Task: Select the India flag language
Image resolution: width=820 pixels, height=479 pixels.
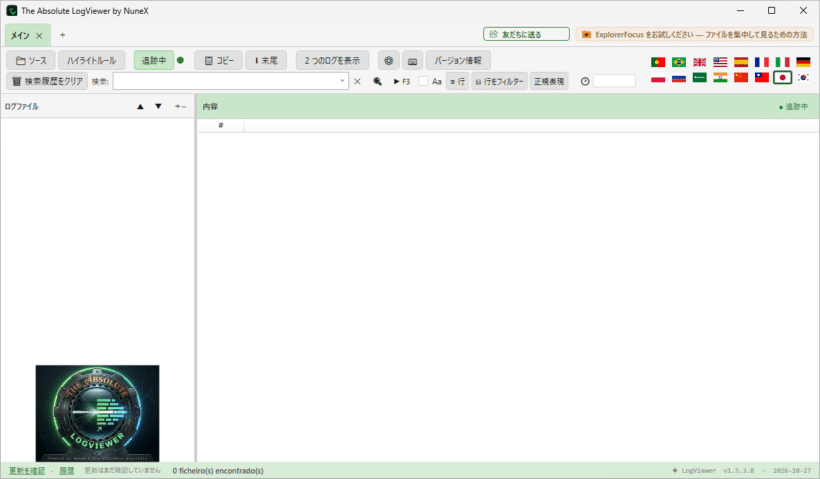Action: pos(720,78)
